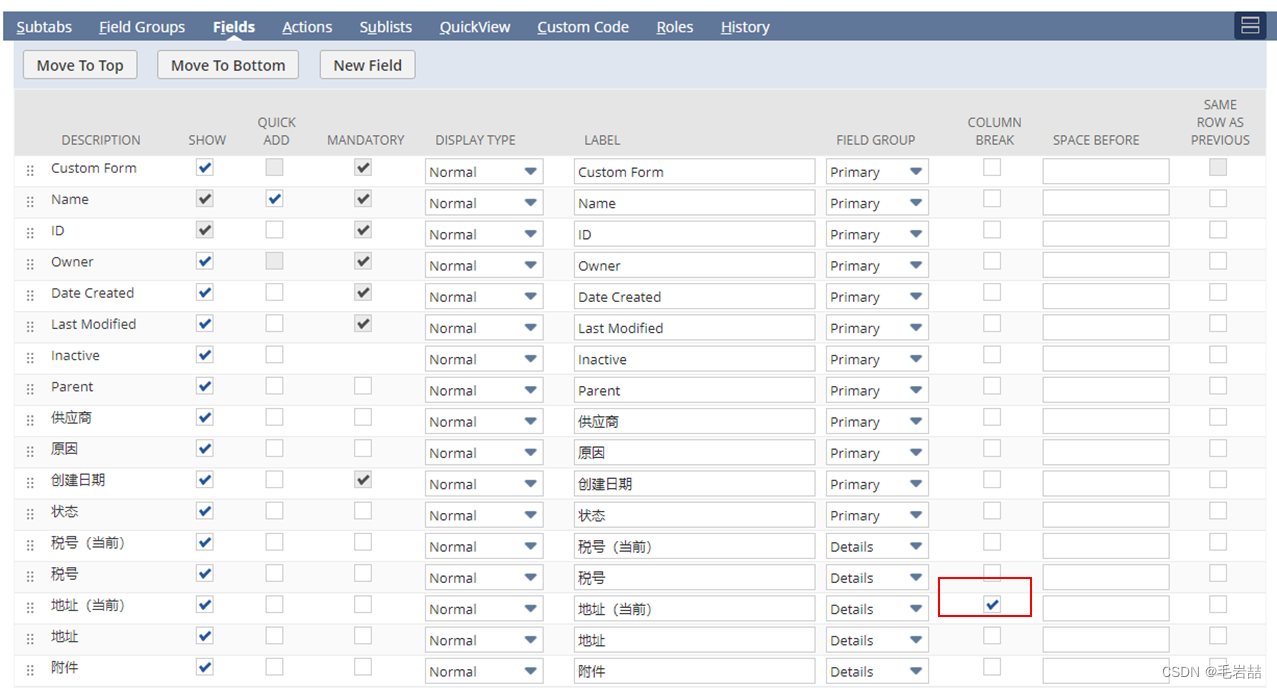Click the Label input field for Owner

(694, 264)
